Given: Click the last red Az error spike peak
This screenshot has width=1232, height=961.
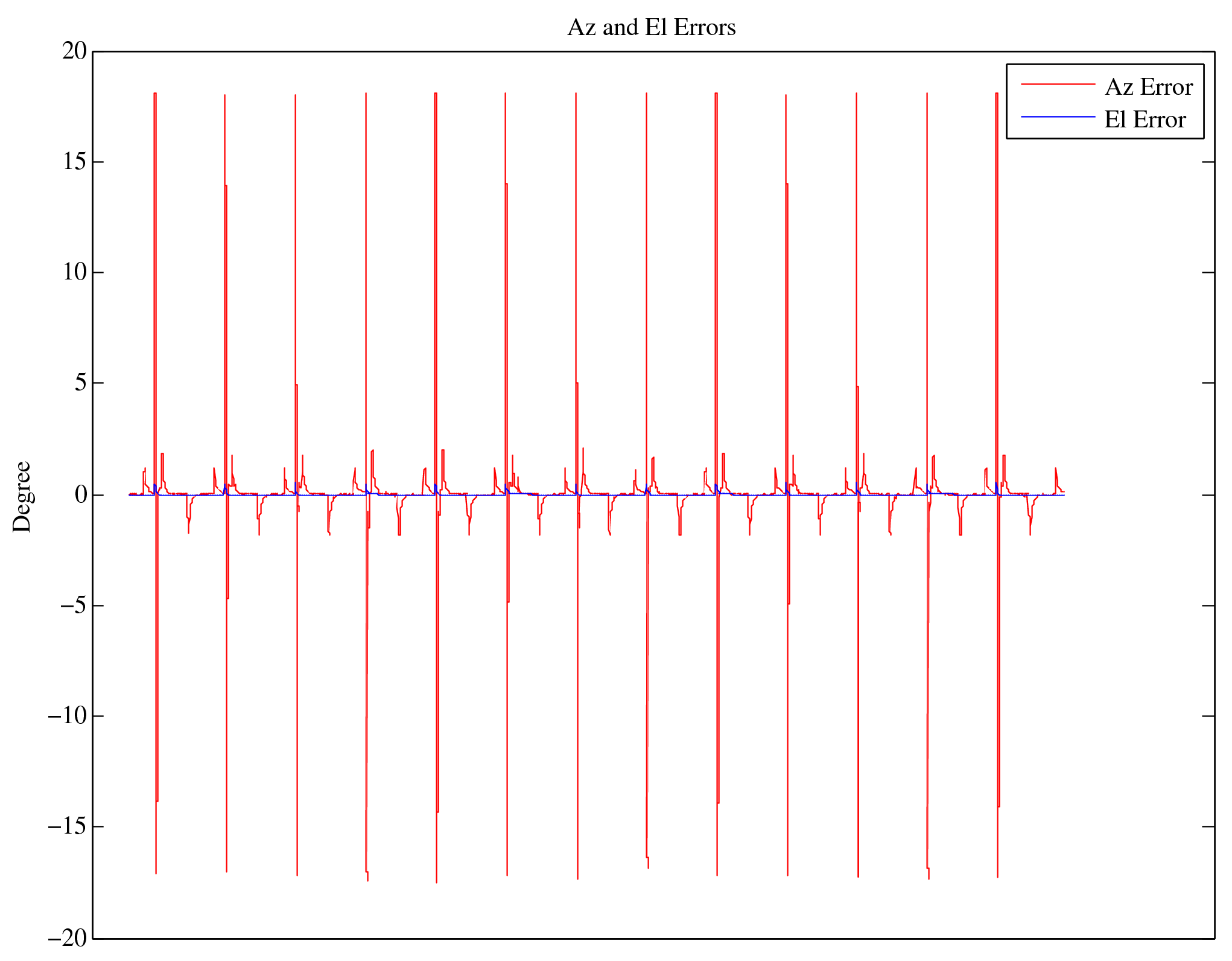Looking at the screenshot, I should 997,94.
